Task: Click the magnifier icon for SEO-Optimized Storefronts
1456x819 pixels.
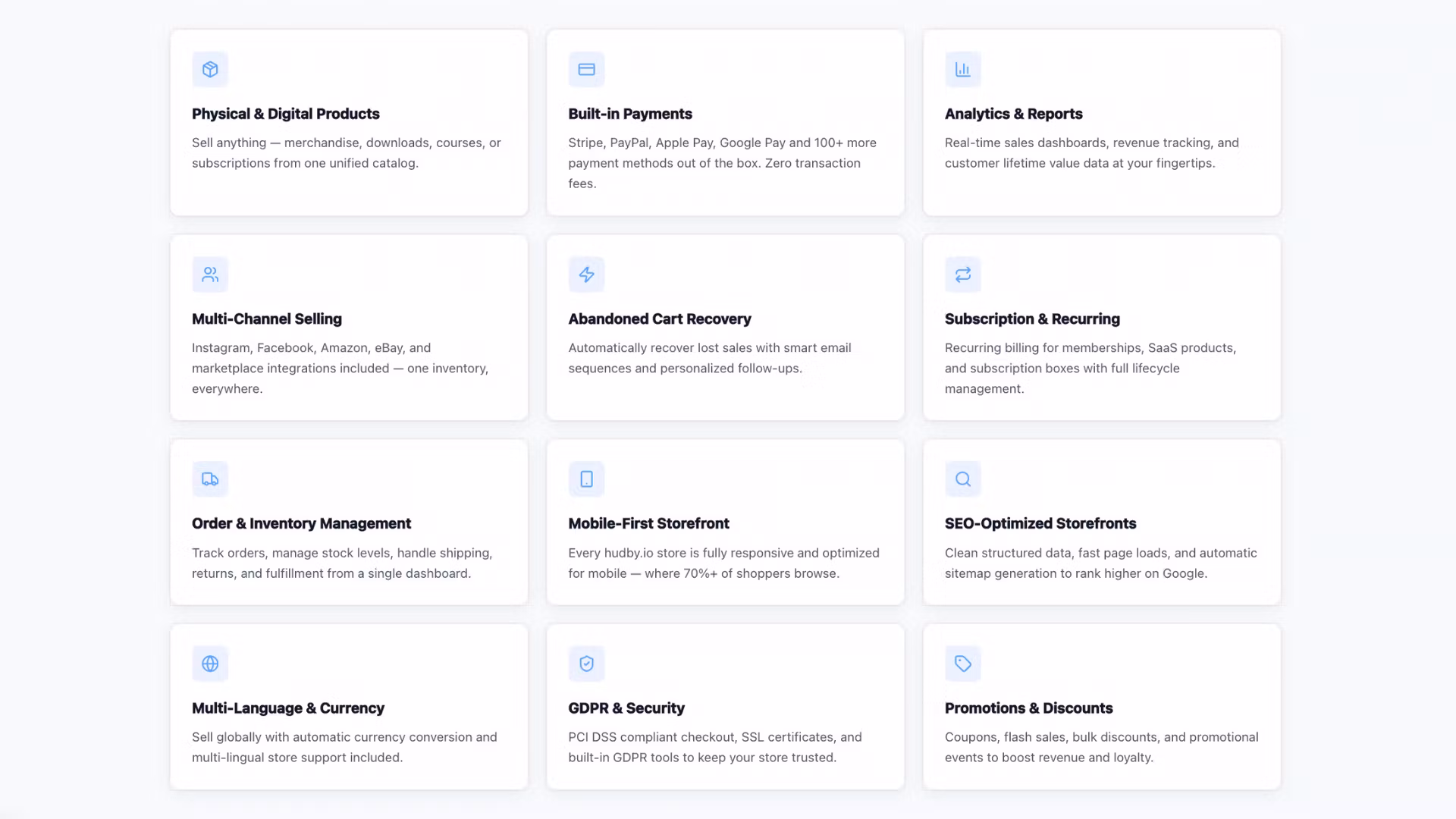Action: pos(962,479)
